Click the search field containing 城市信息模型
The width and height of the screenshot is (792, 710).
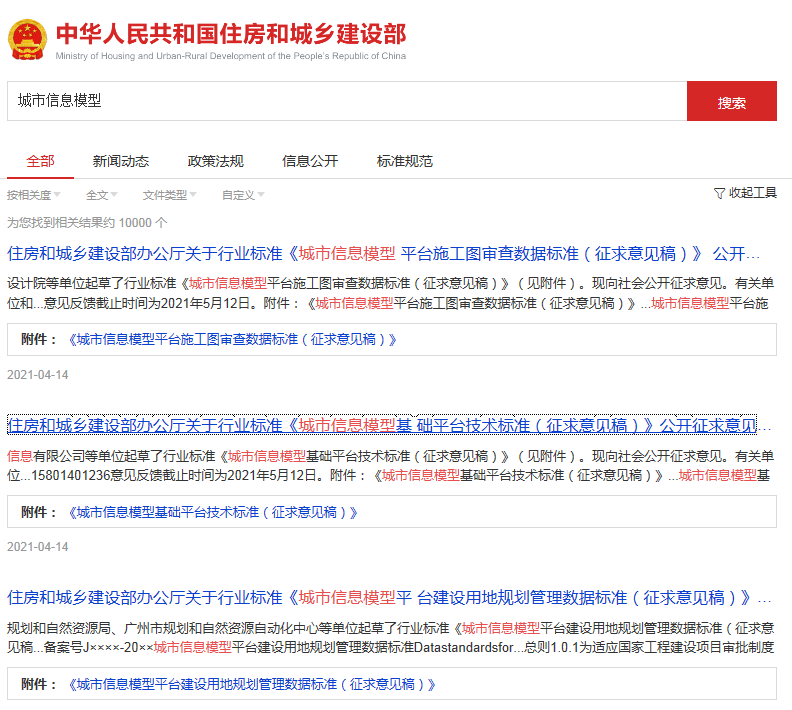coord(346,101)
